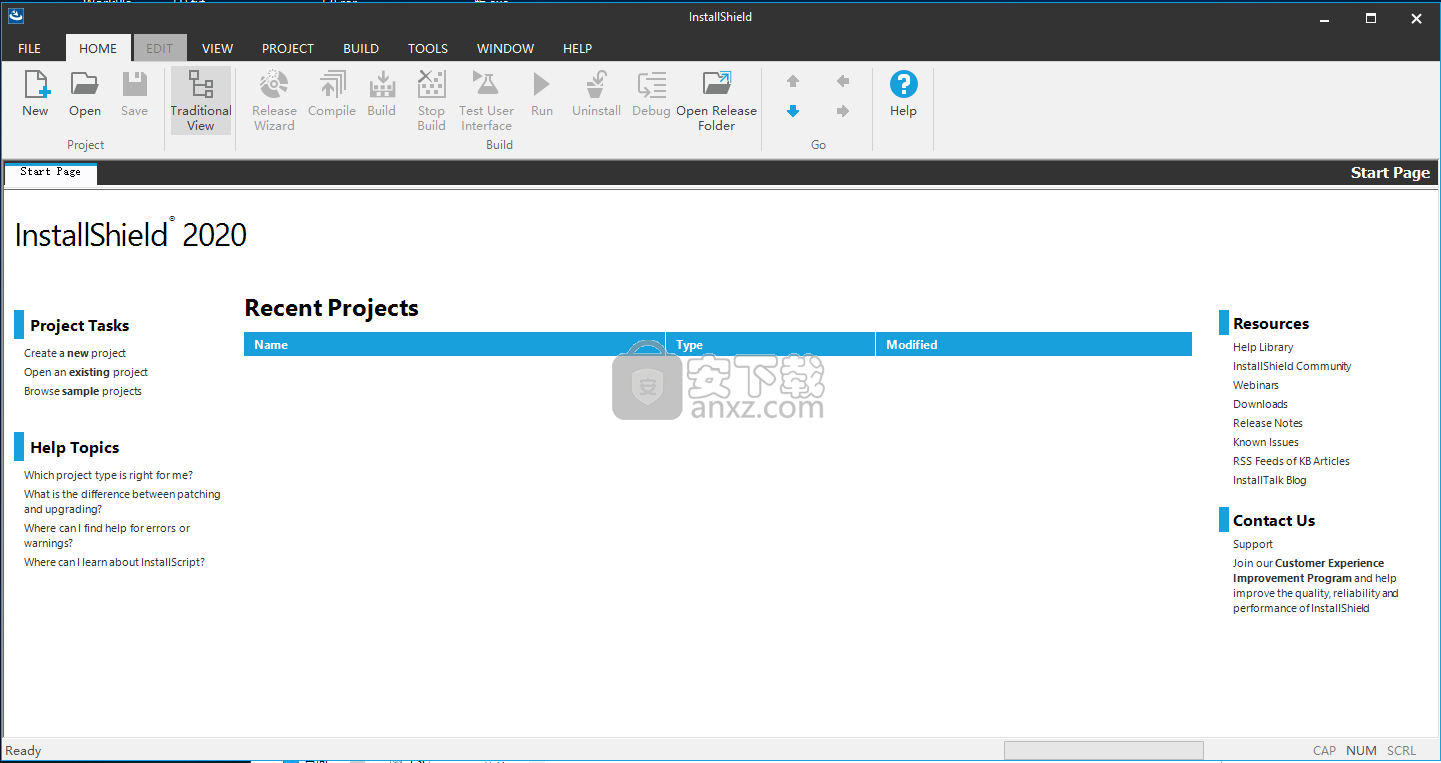This screenshot has width=1441, height=763.
Task: Open the Known Issues link
Action: click(1266, 442)
